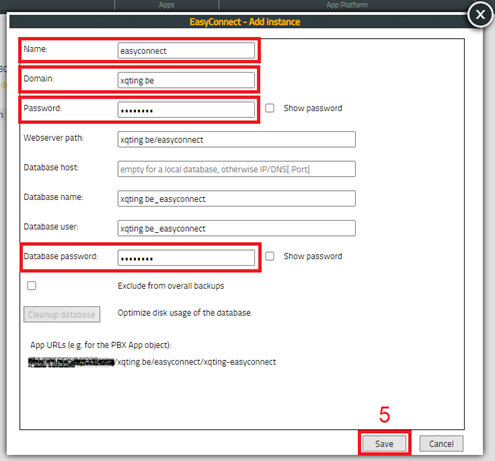Open the App Platform tab behind dialog
The width and height of the screenshot is (495, 461).
click(347, 5)
